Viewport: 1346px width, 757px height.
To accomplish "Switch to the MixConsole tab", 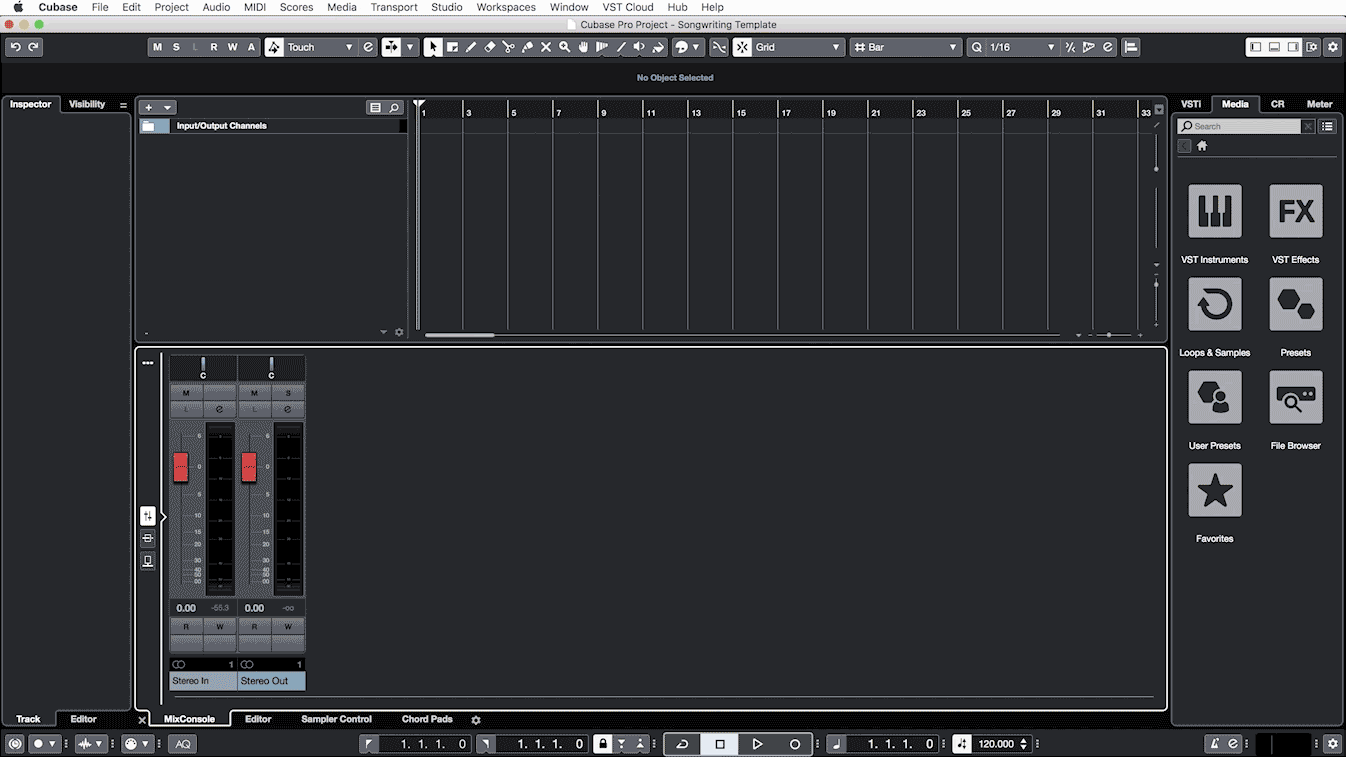I will coord(189,718).
